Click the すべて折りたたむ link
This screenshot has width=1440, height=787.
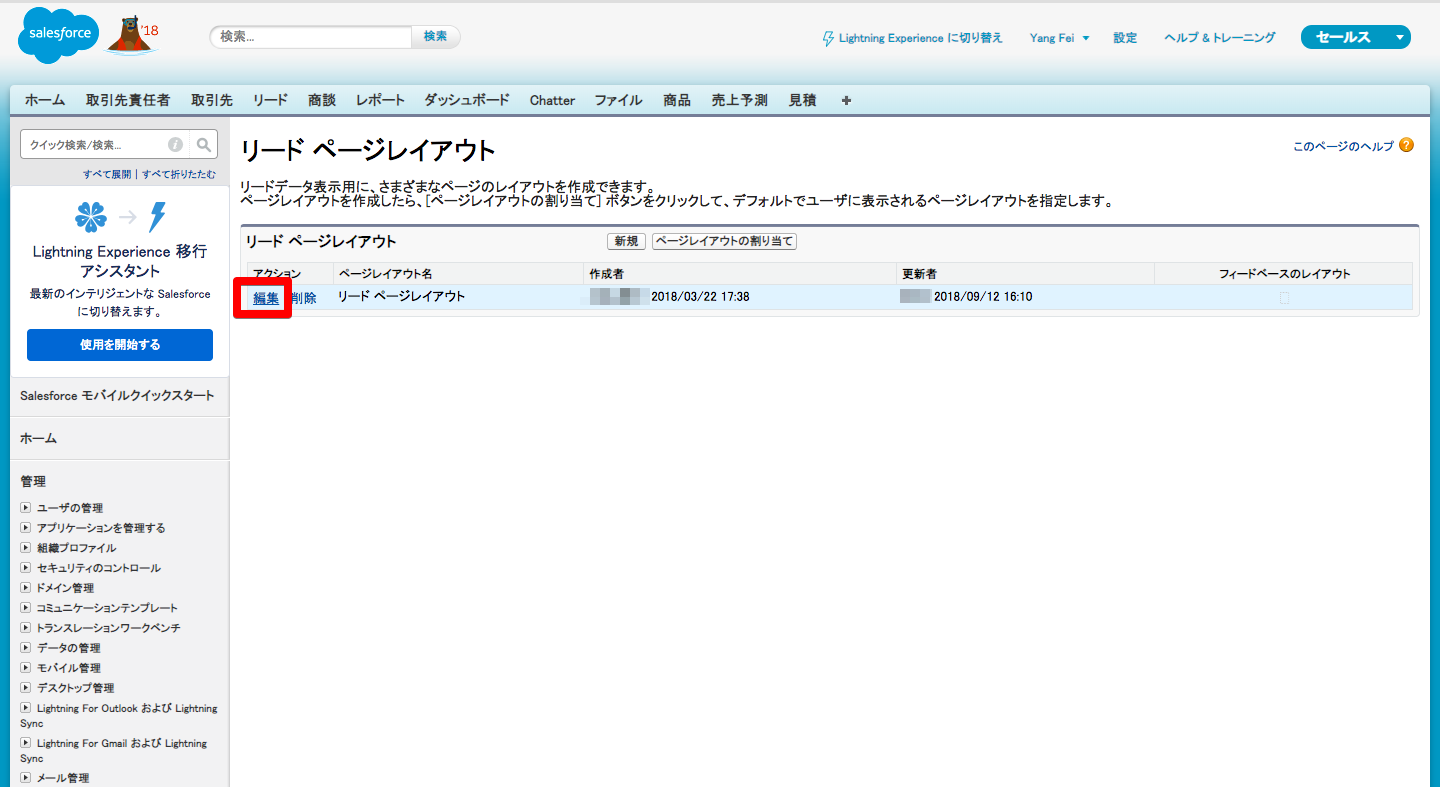[178, 174]
